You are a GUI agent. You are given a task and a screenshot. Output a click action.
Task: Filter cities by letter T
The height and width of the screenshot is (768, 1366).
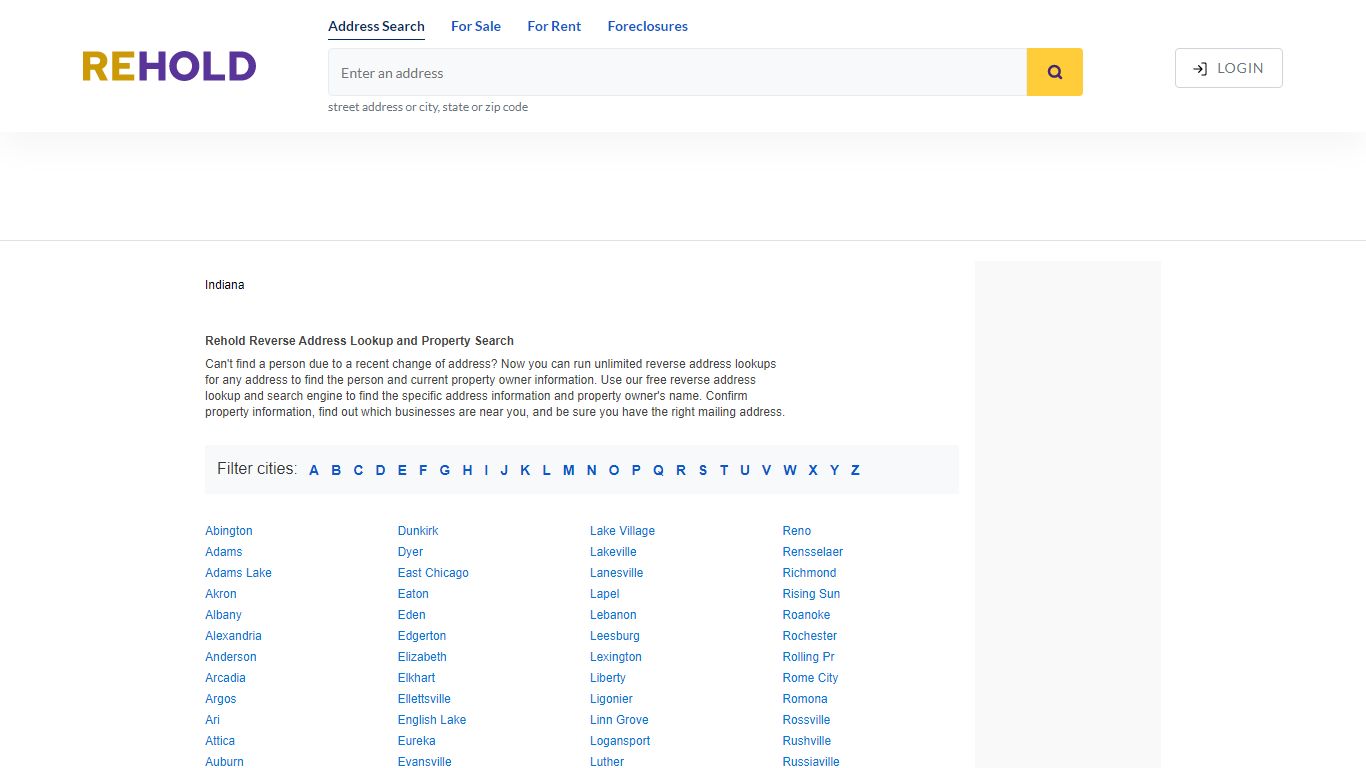click(x=724, y=470)
